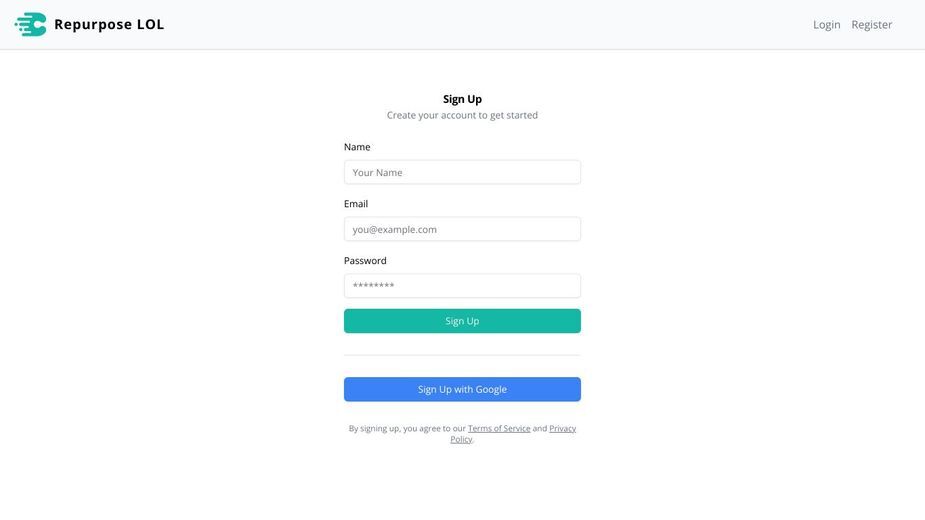
Task: Click the Name field label
Action: pyautogui.click(x=357, y=147)
